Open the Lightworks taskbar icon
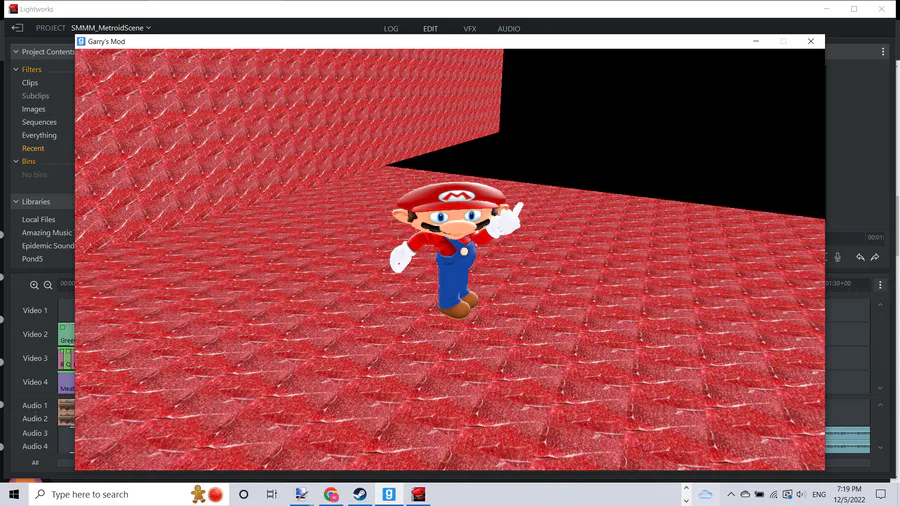This screenshot has width=900, height=506. pos(418,494)
